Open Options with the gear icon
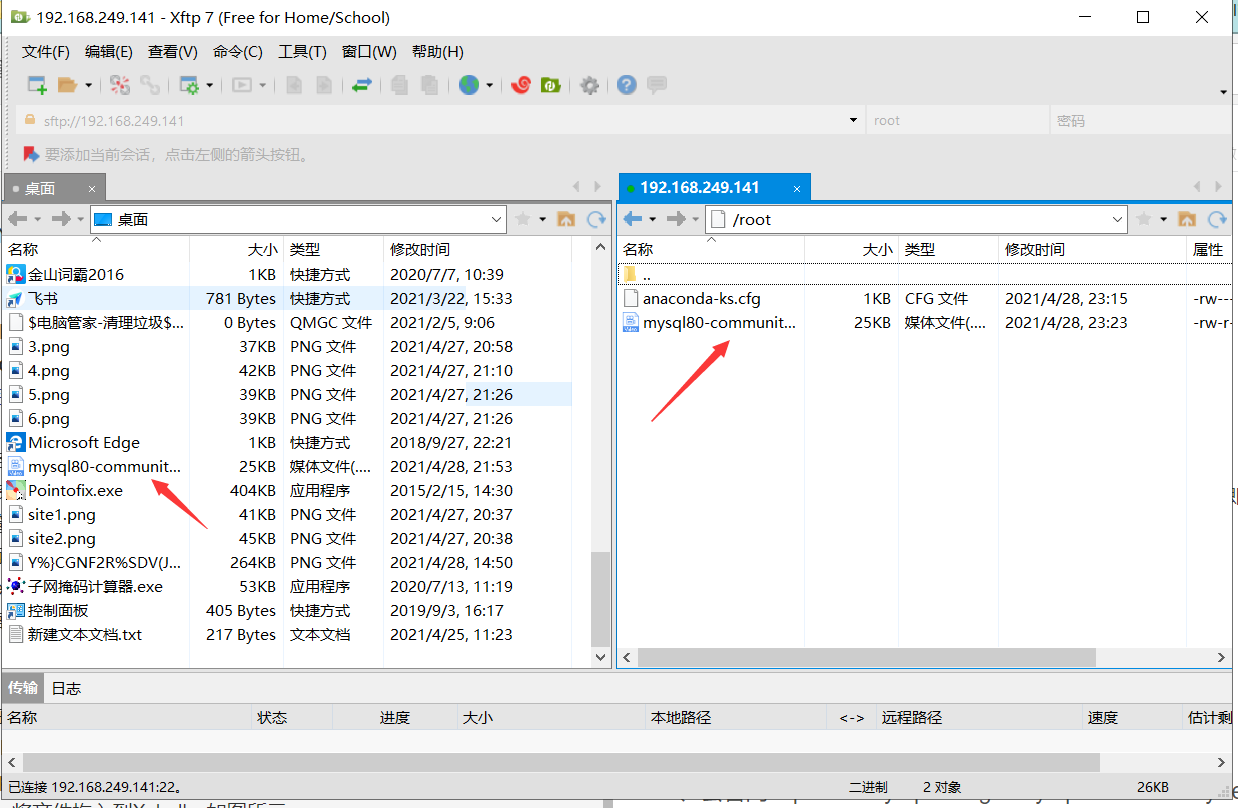The height and width of the screenshot is (808, 1238). tap(589, 85)
